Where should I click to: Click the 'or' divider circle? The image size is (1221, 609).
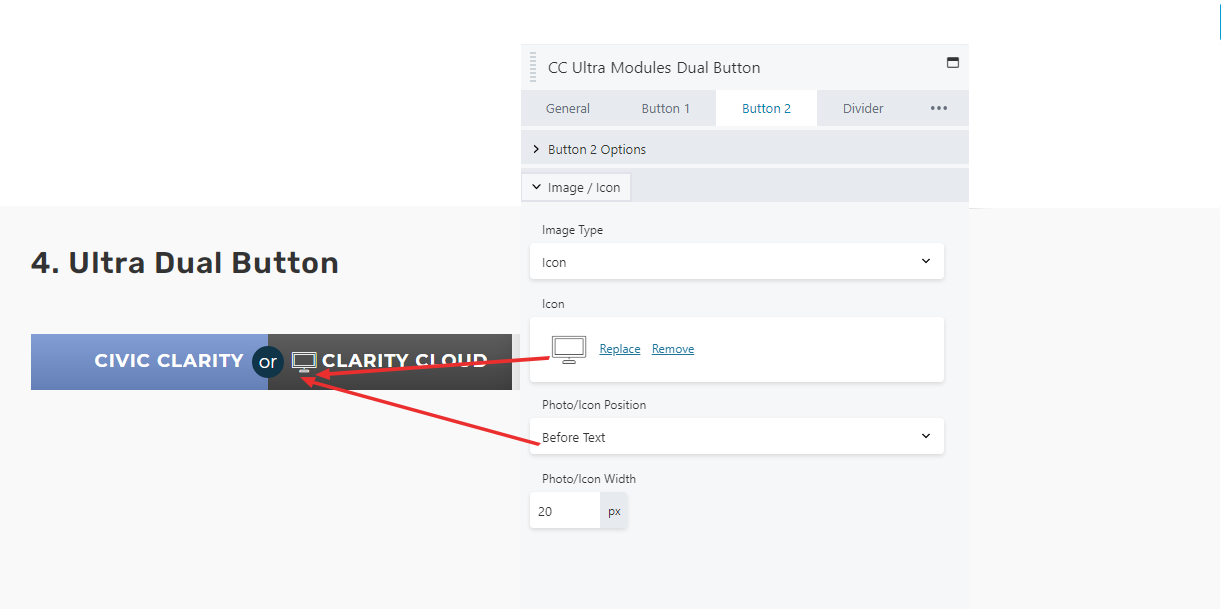click(268, 362)
